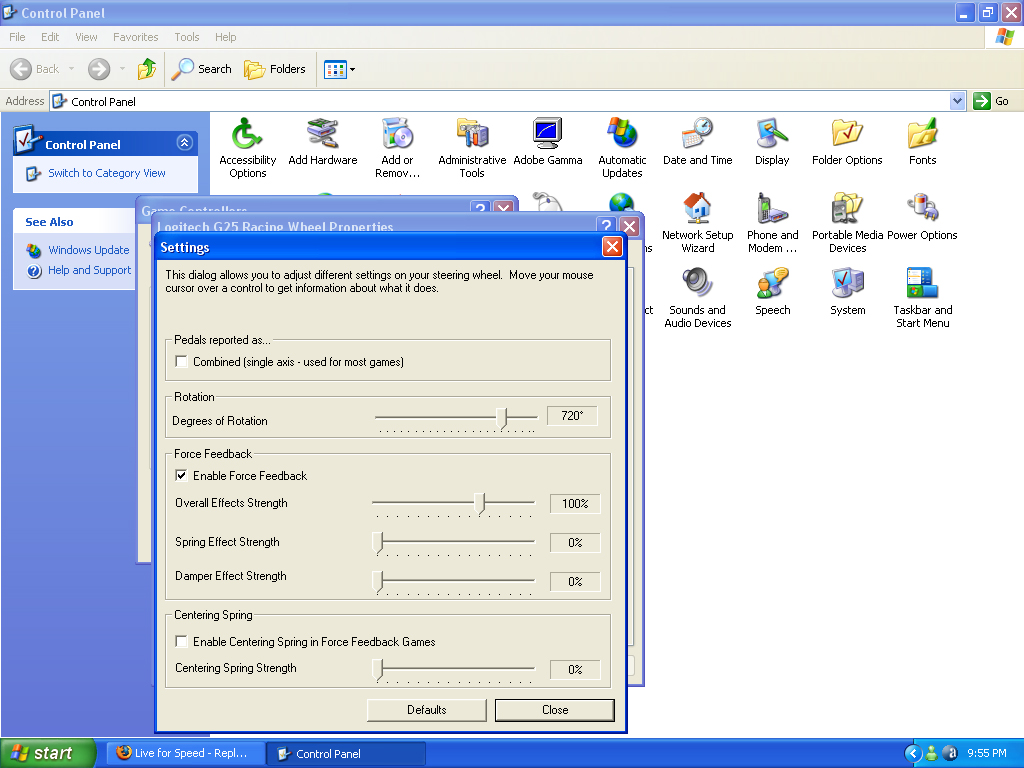Check Combined pedals single axis checkbox
The image size is (1024, 768).
point(182,361)
